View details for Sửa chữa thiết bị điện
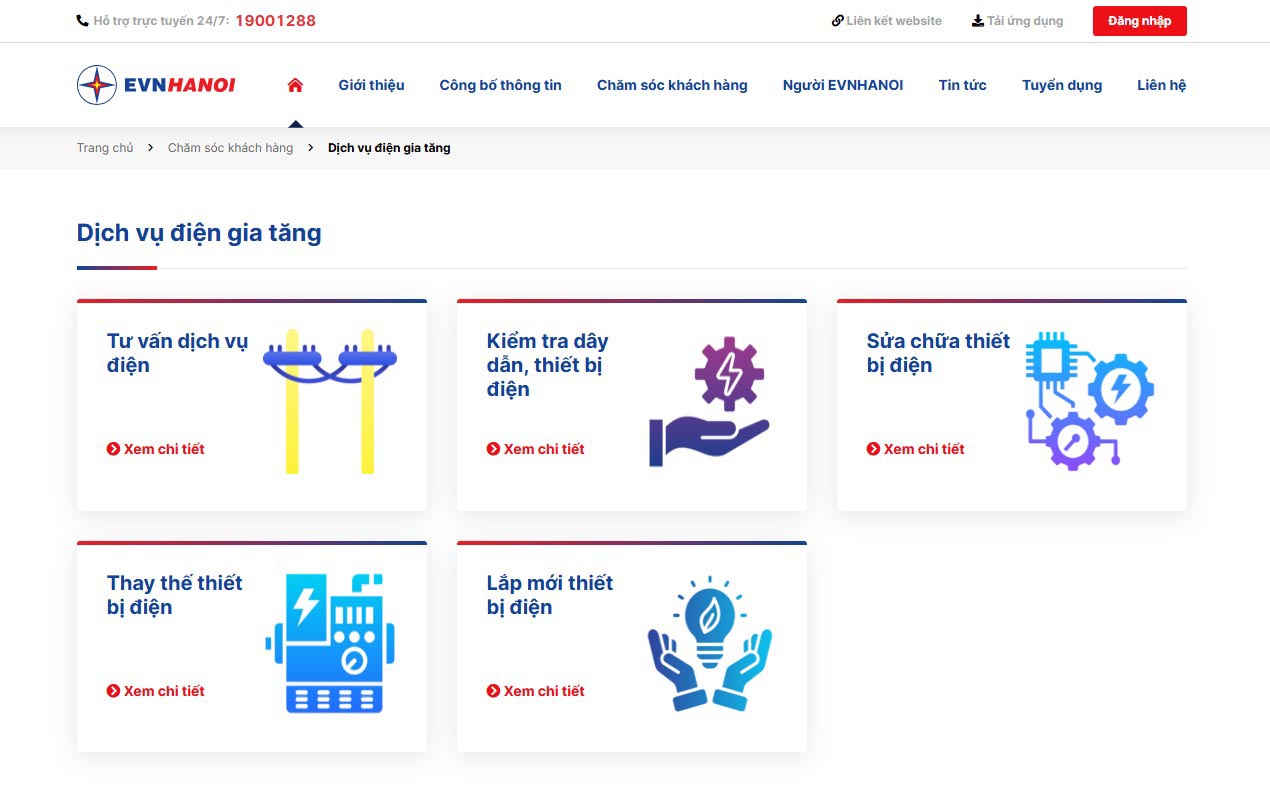The width and height of the screenshot is (1270, 792). click(x=923, y=449)
